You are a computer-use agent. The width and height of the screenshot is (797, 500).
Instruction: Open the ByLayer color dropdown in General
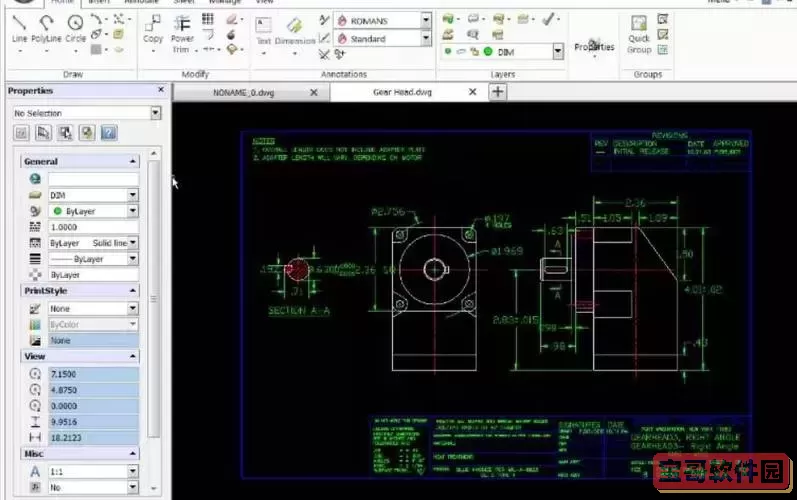point(133,211)
